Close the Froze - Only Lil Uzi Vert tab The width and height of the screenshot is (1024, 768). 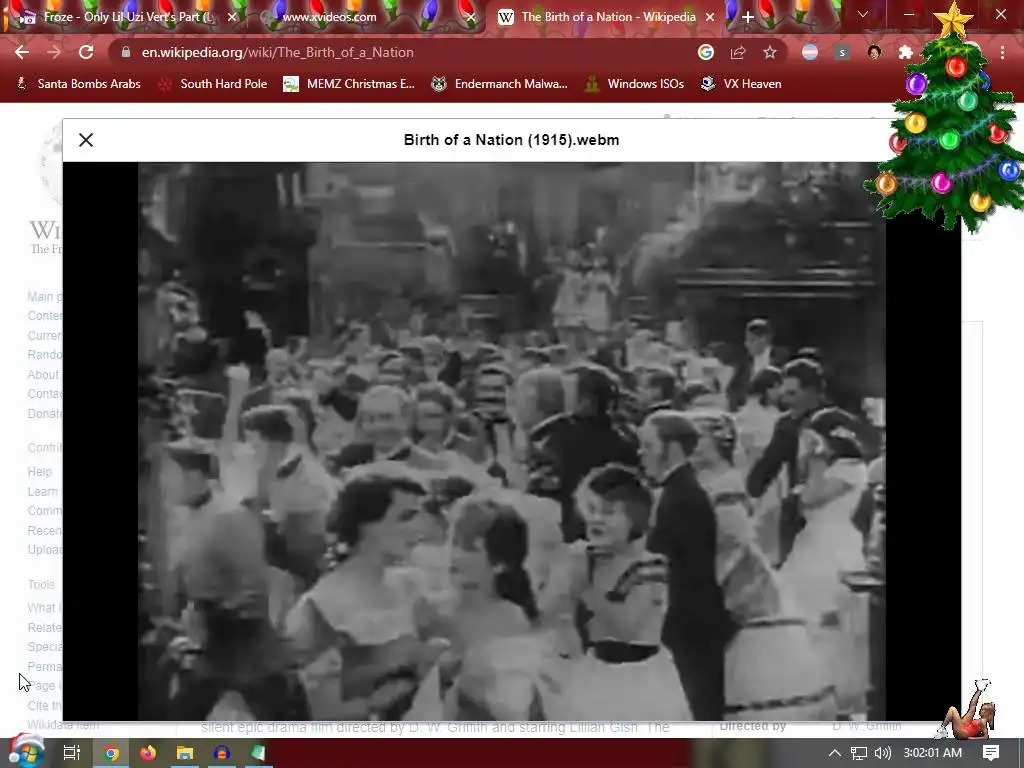coord(232,17)
